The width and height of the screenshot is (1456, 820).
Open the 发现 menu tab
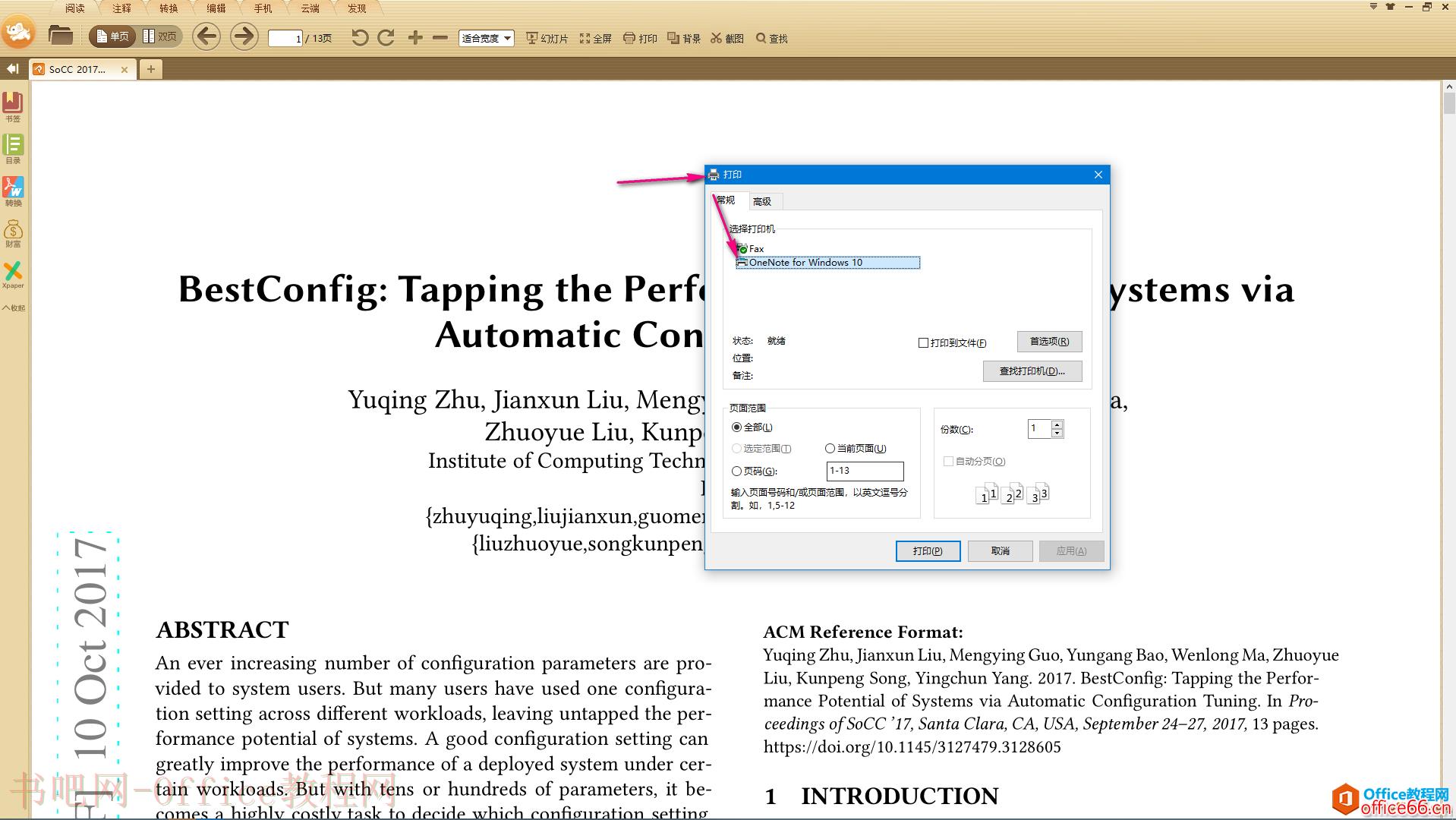pyautogui.click(x=357, y=8)
